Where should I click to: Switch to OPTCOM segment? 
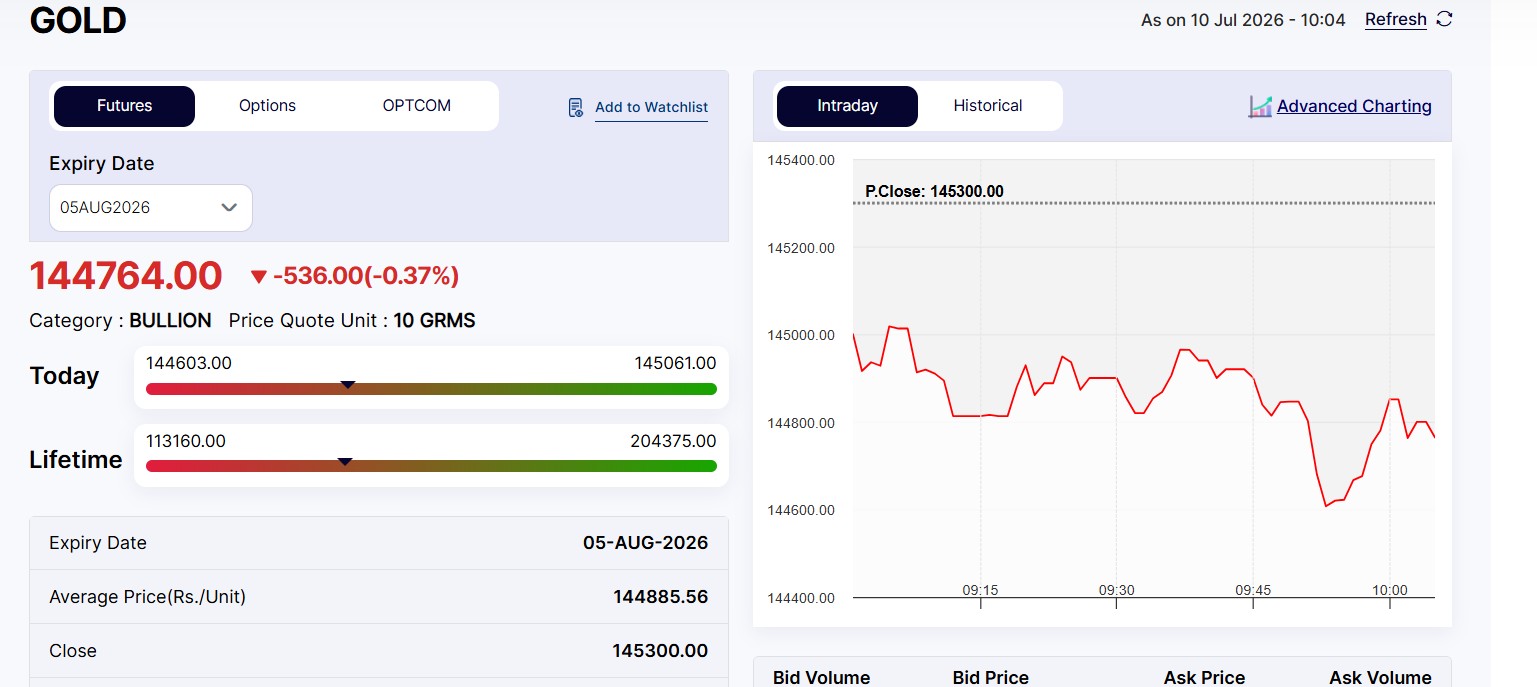click(x=417, y=106)
